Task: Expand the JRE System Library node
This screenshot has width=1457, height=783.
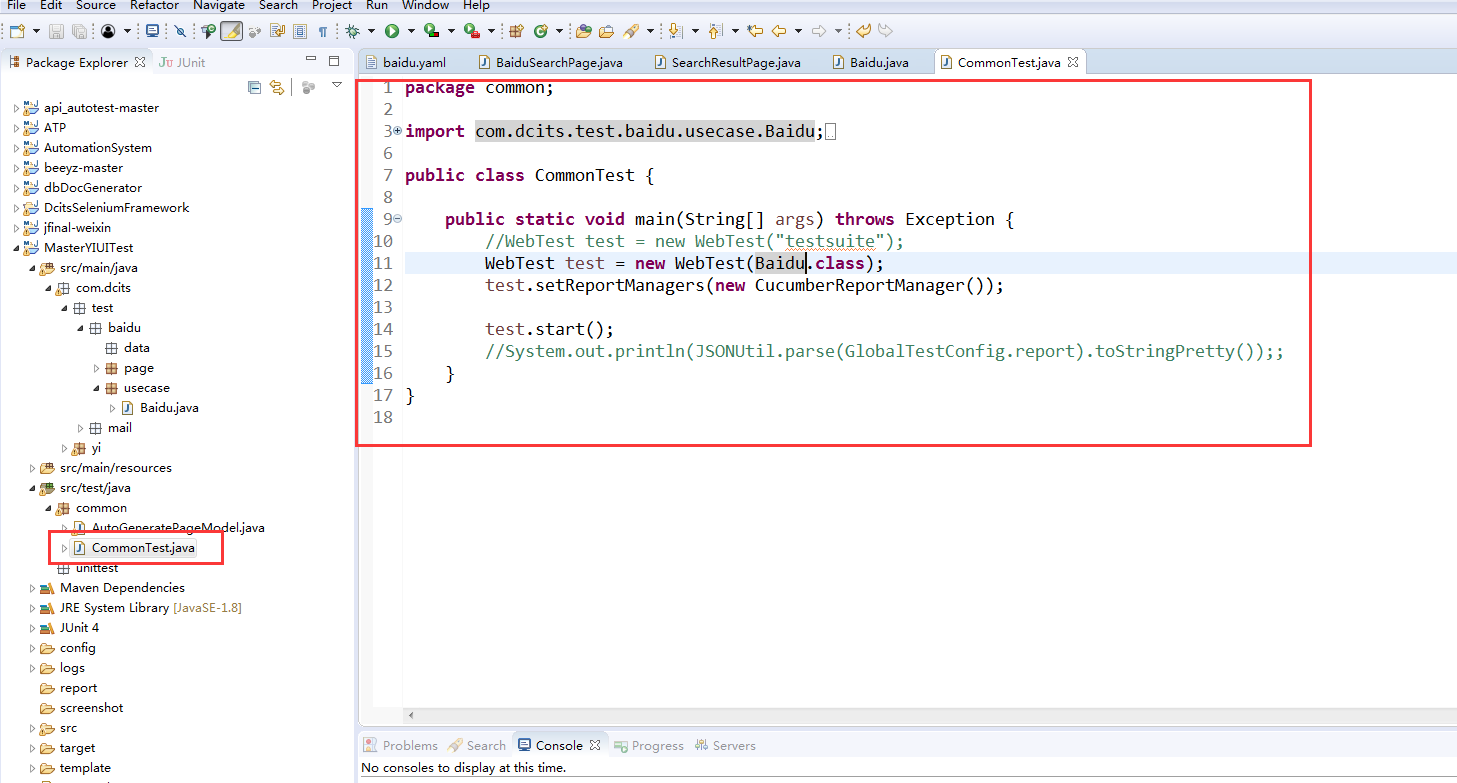Action: click(32, 608)
